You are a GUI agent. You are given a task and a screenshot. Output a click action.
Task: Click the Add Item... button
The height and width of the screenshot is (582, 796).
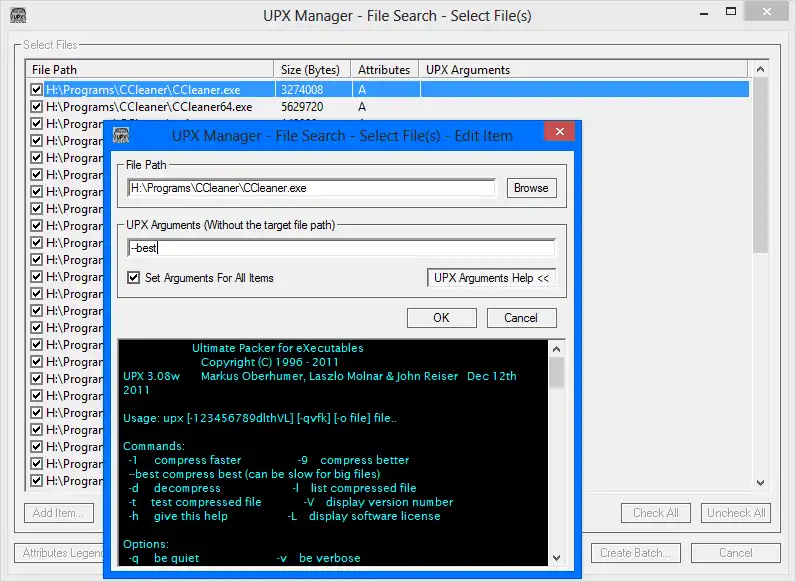(59, 513)
